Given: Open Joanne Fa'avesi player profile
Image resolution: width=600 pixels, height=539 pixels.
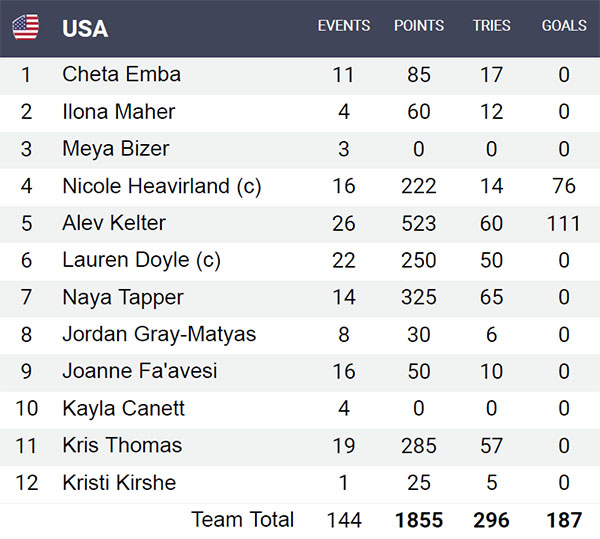Looking at the screenshot, I should 139,371.
